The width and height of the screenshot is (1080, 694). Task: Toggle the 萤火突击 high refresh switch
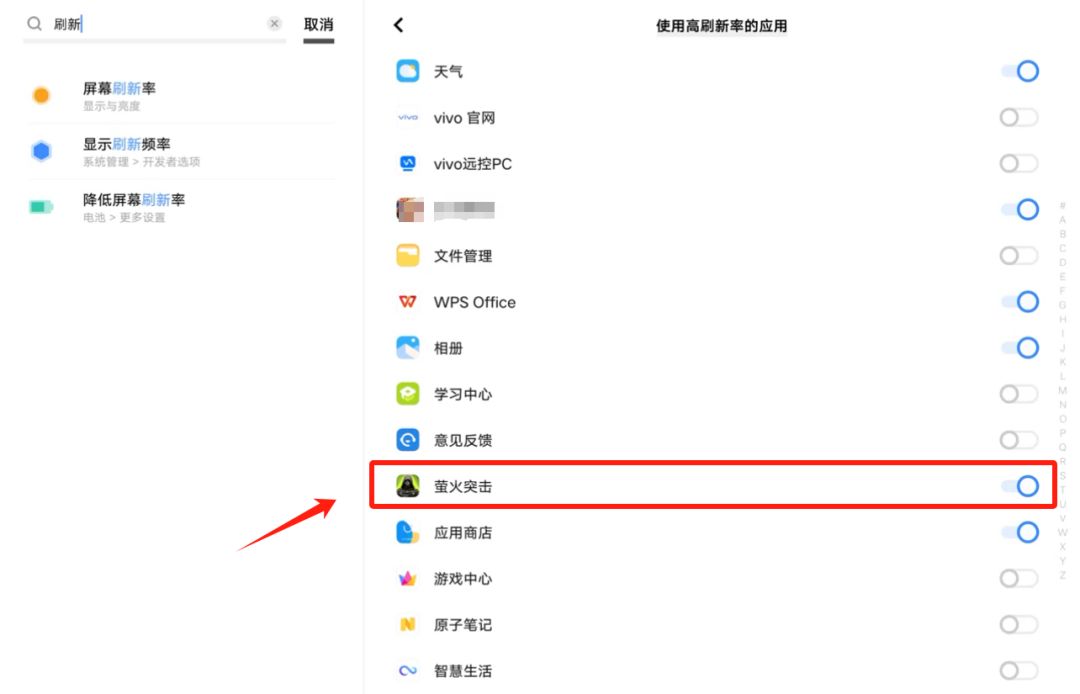(1020, 486)
